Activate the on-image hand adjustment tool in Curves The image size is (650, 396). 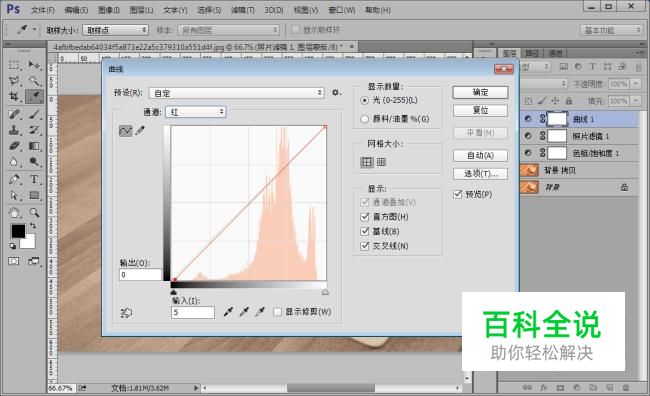(126, 313)
